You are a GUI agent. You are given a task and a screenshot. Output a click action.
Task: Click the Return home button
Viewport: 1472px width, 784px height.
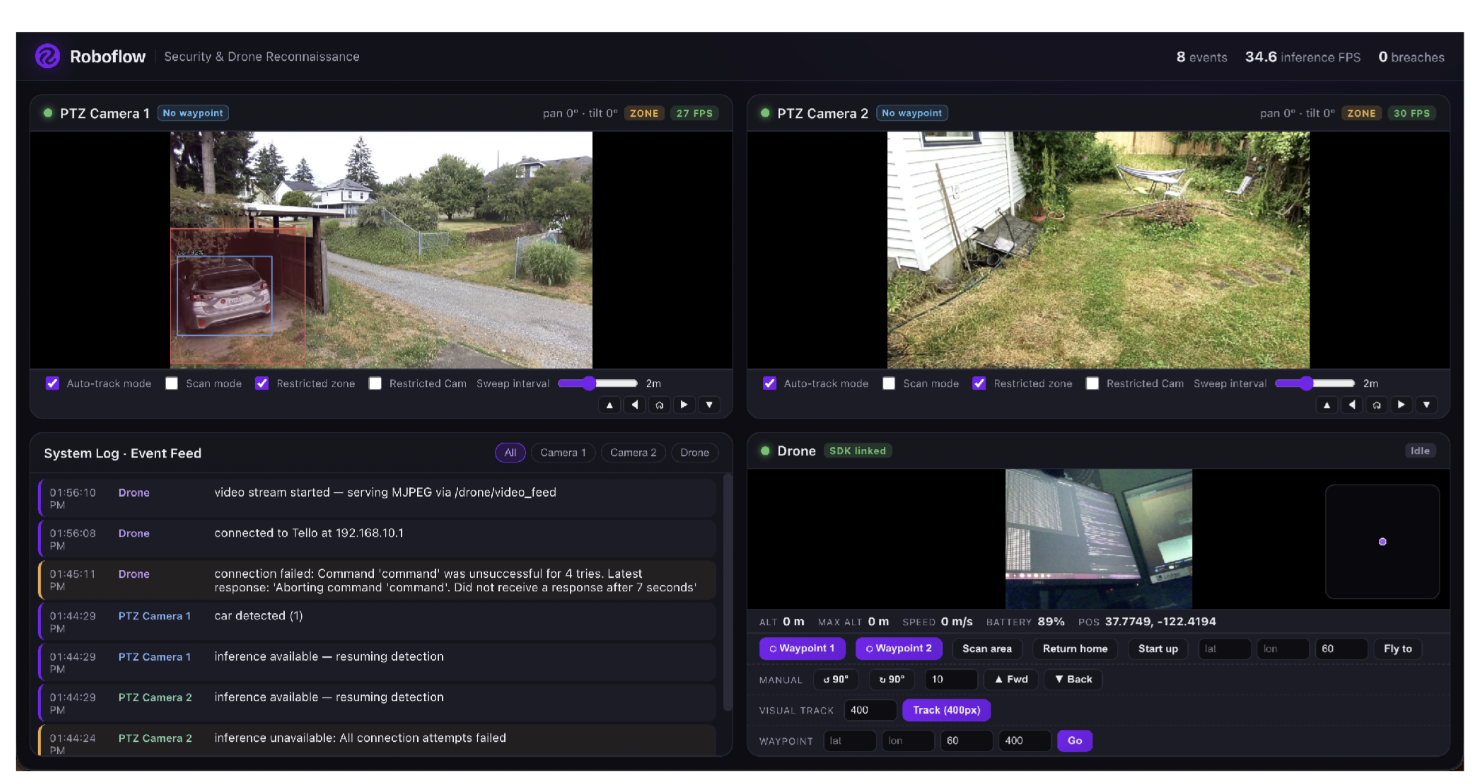pos(1075,649)
